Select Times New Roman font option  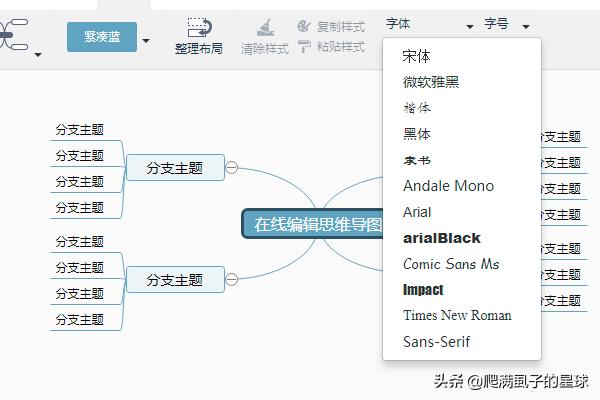pos(457,316)
